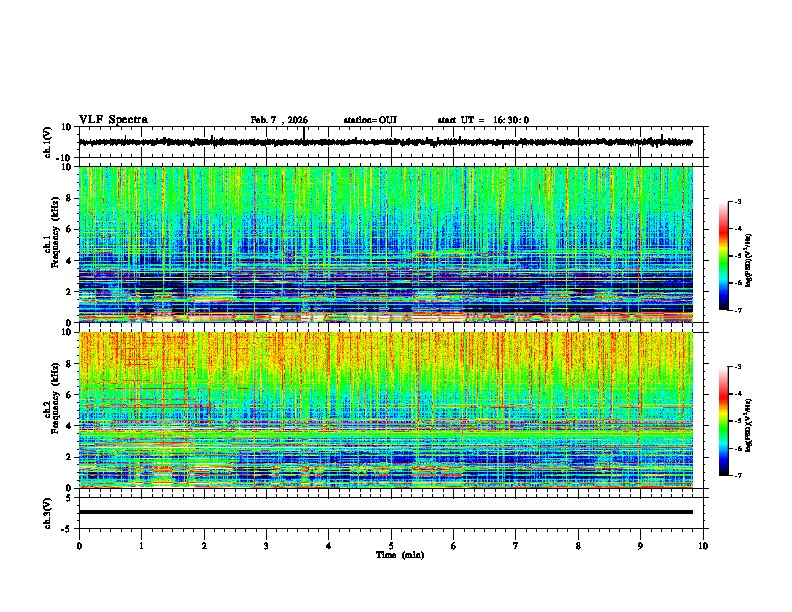Click the time axis tick label "2"
Screen dimensions: 792x612
(x=204, y=546)
